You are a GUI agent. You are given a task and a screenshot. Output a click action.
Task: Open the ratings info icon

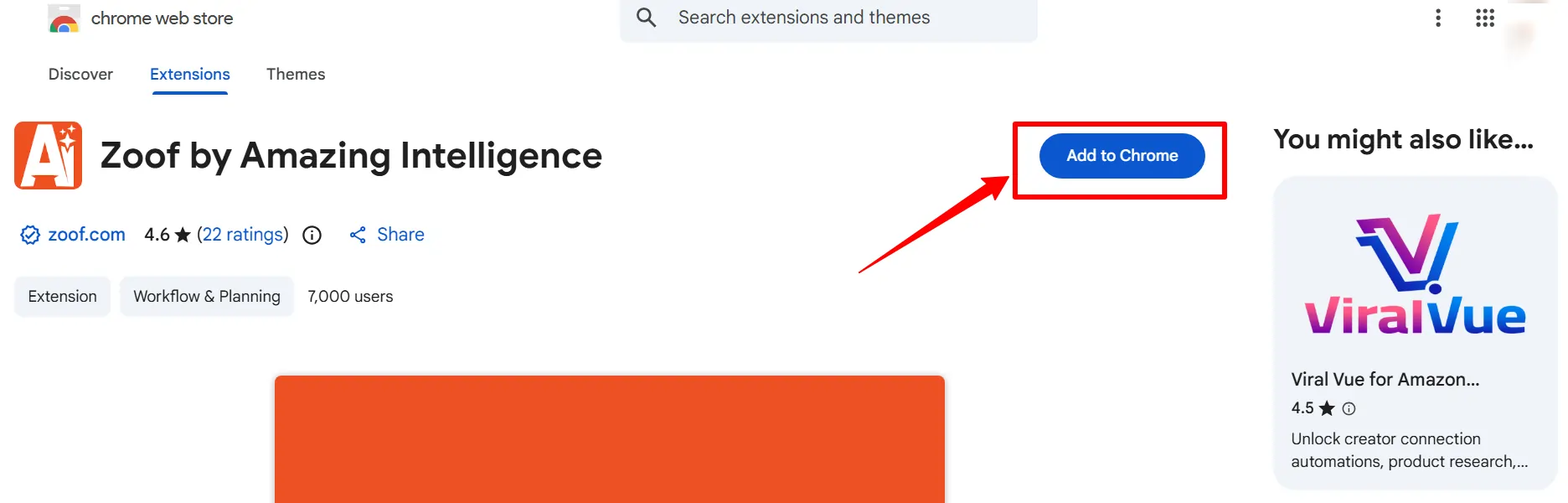tap(311, 235)
